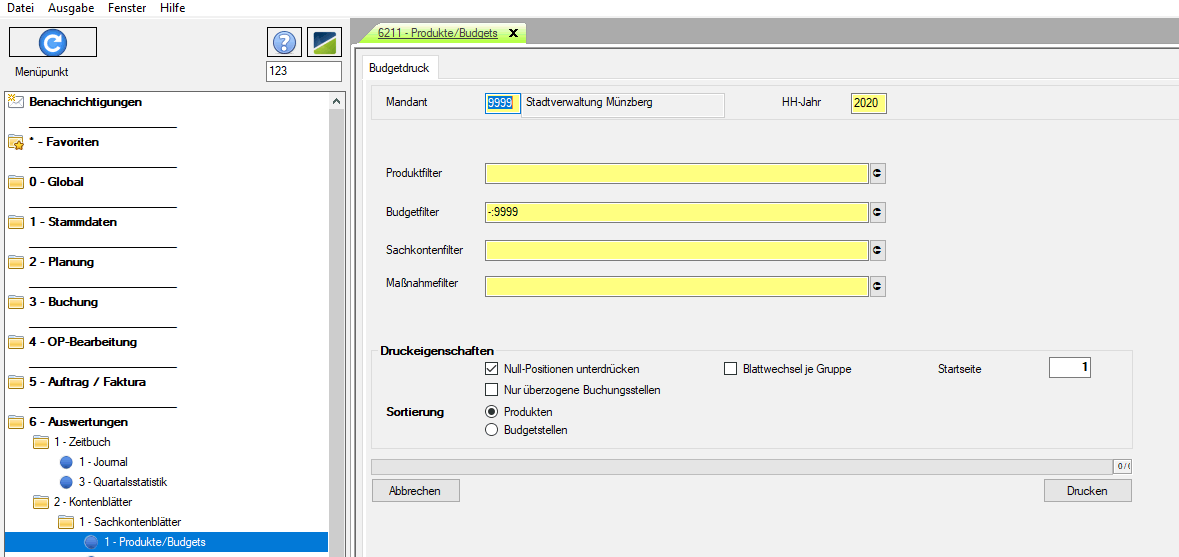Screen dimensions: 1179x557
Task: Close the 6211 Produkte/Budgets tab
Action: 514,33
